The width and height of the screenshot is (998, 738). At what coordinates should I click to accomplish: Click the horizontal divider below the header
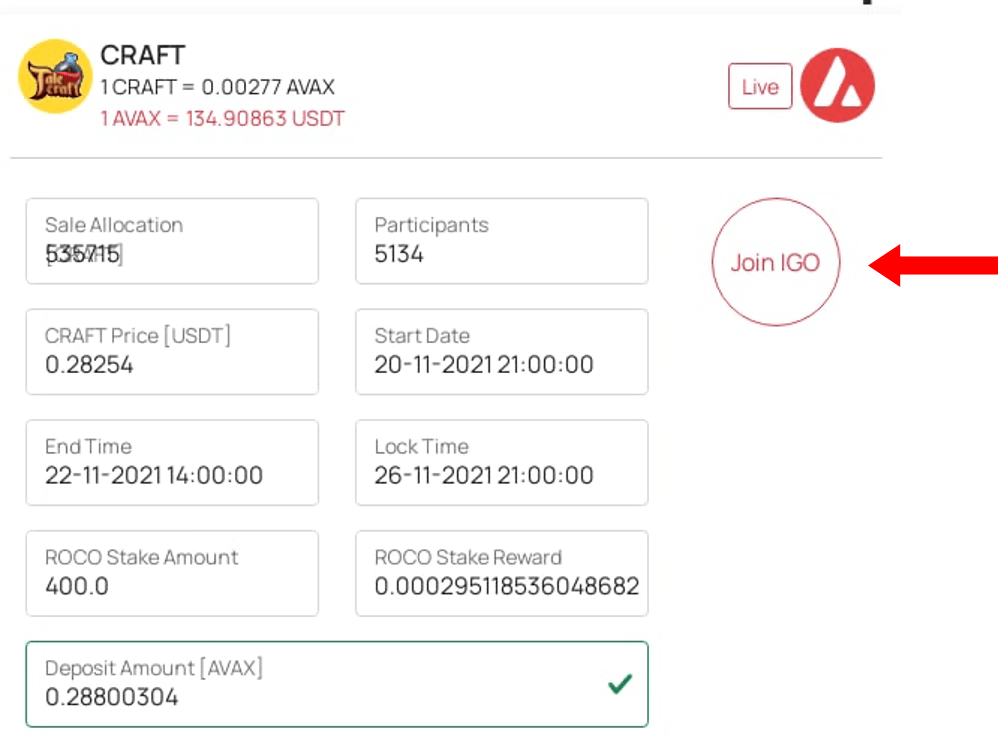pos(446,158)
